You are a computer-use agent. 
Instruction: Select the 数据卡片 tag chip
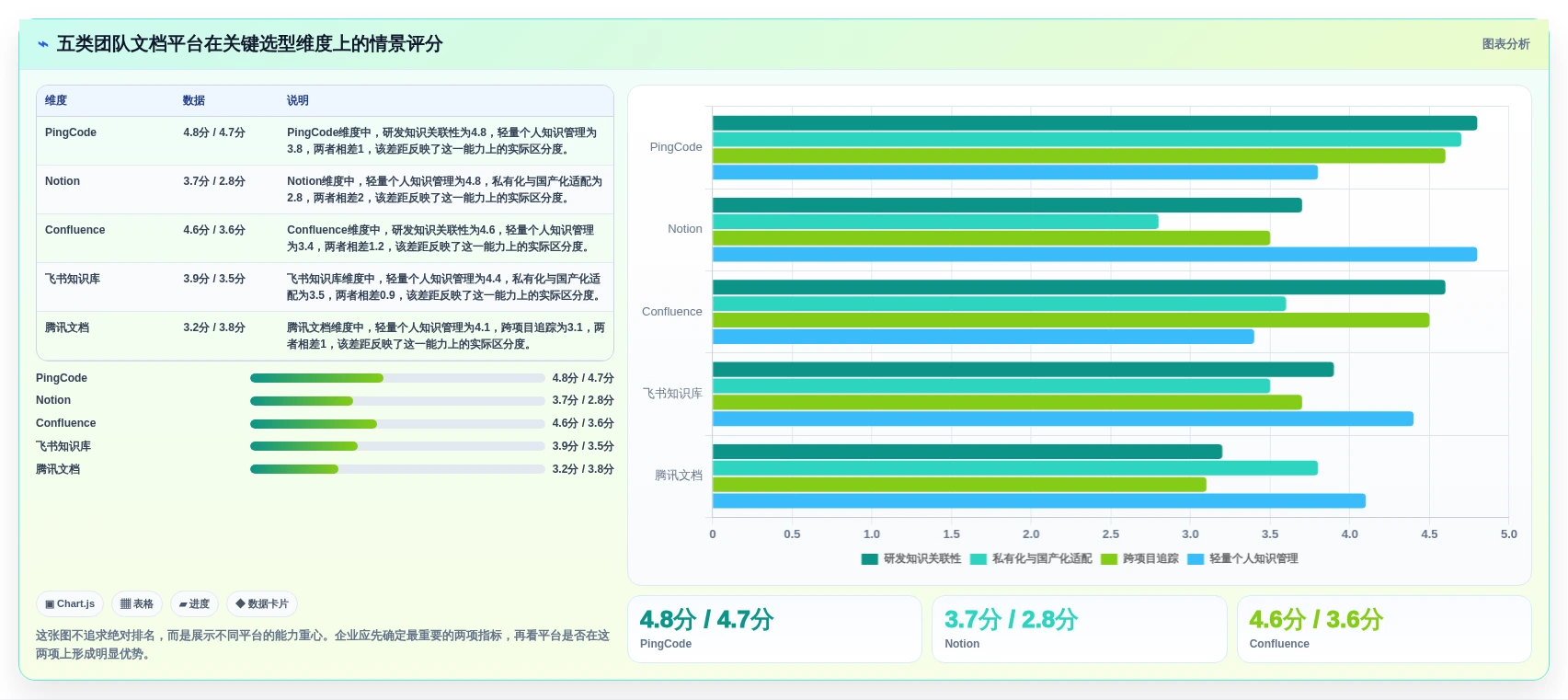click(x=262, y=604)
